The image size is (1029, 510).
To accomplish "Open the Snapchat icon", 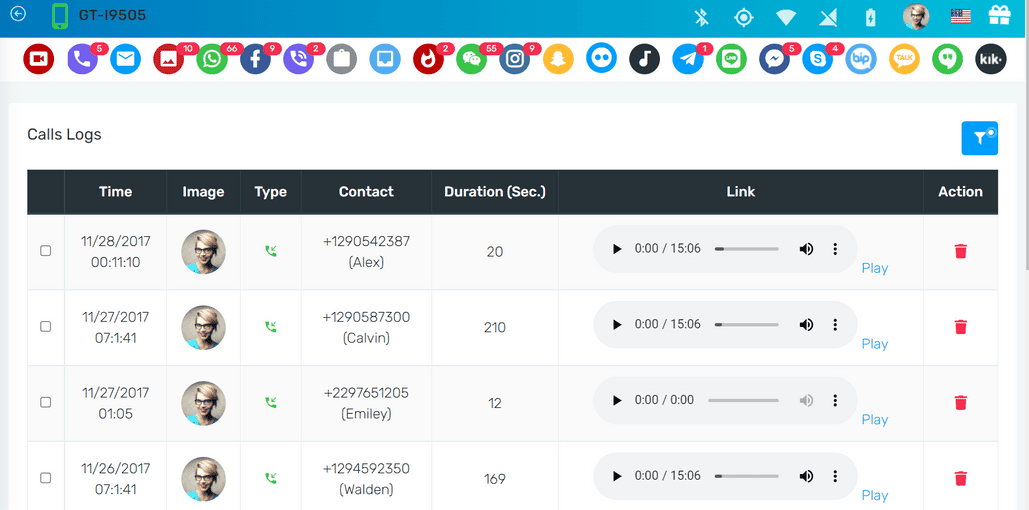I will point(558,59).
